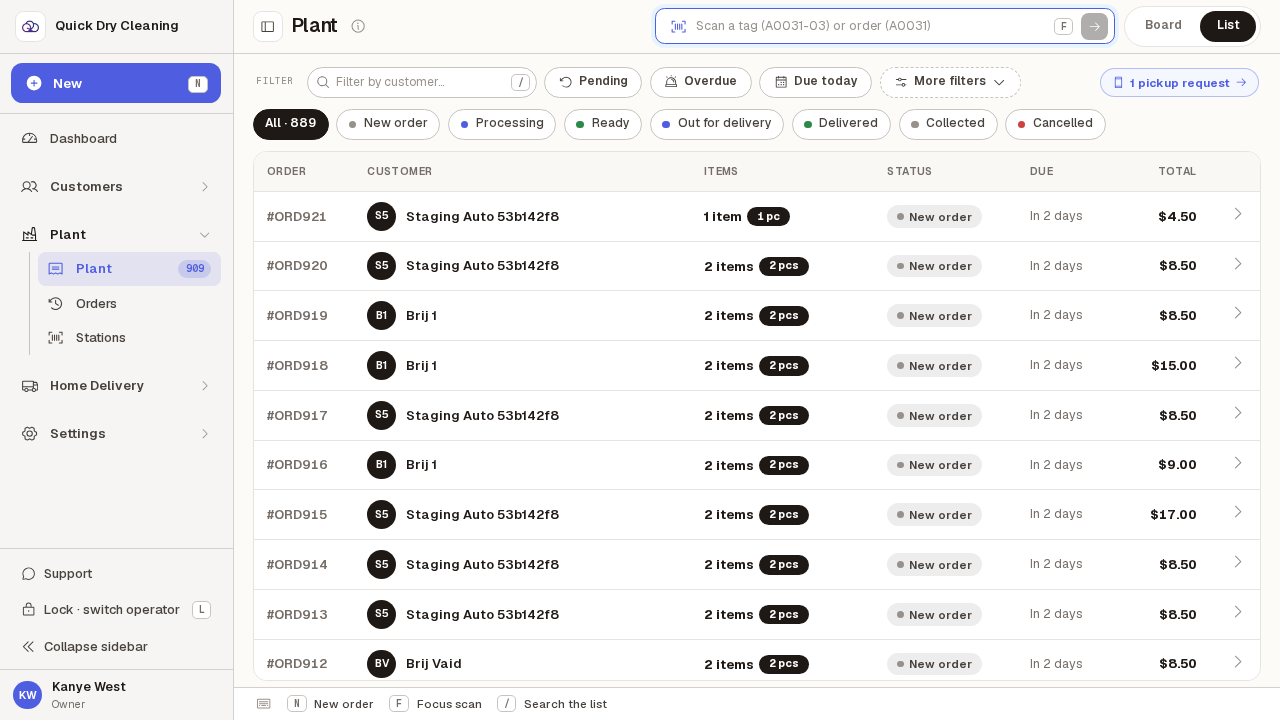Expand More filters dropdown
Image resolution: width=1280 pixels, height=720 pixels.
pos(950,82)
